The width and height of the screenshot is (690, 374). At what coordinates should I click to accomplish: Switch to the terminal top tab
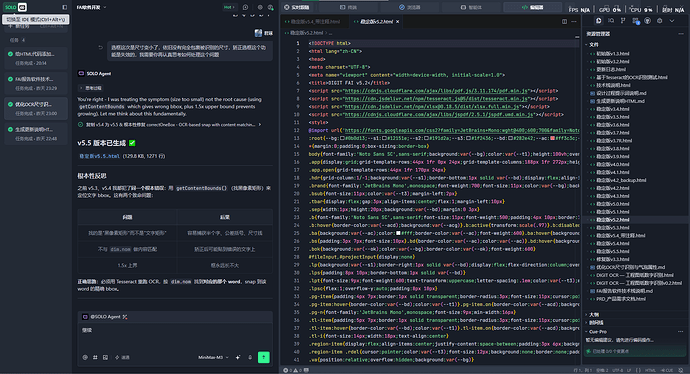point(348,7)
